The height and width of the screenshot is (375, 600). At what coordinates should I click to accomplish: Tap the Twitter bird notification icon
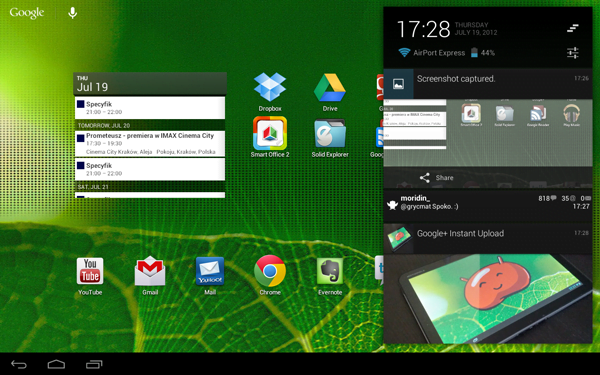point(392,205)
